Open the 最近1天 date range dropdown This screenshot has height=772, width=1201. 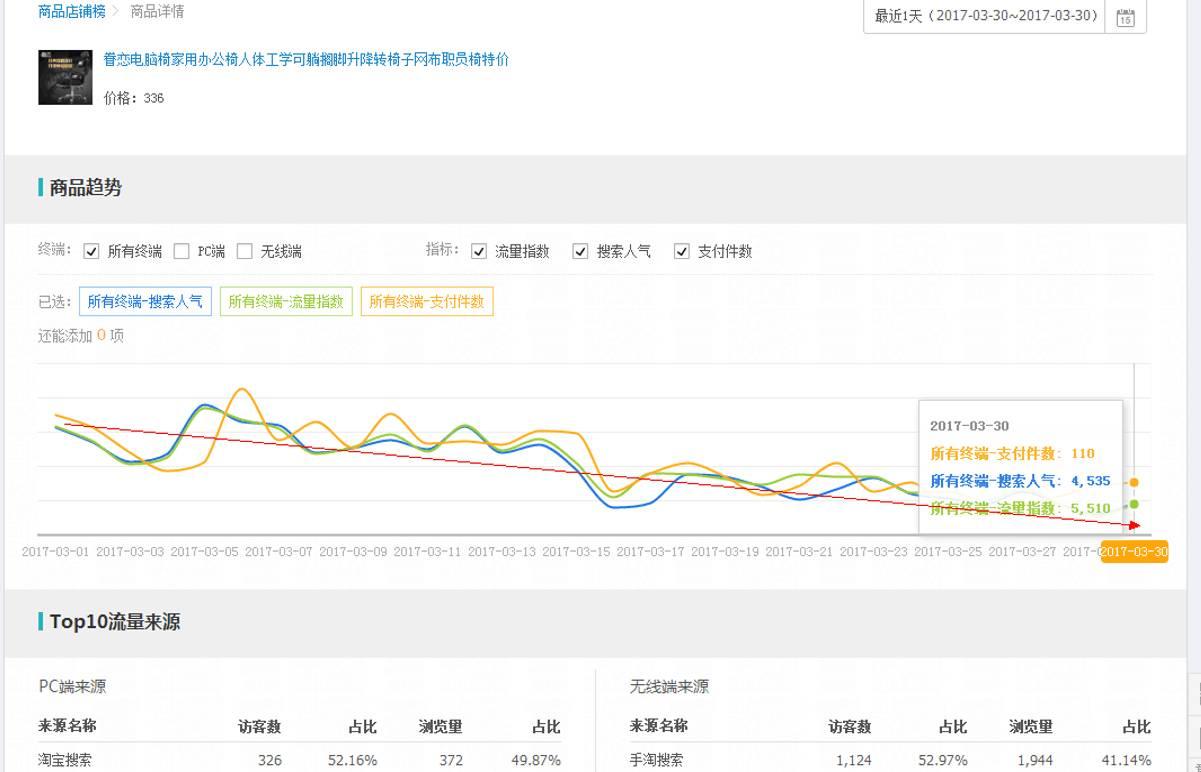pos(985,16)
